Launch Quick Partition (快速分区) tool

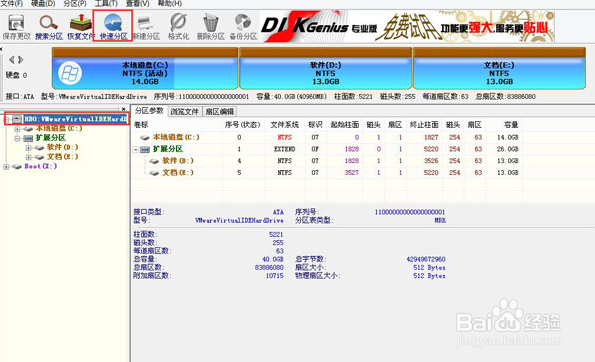tap(113, 27)
